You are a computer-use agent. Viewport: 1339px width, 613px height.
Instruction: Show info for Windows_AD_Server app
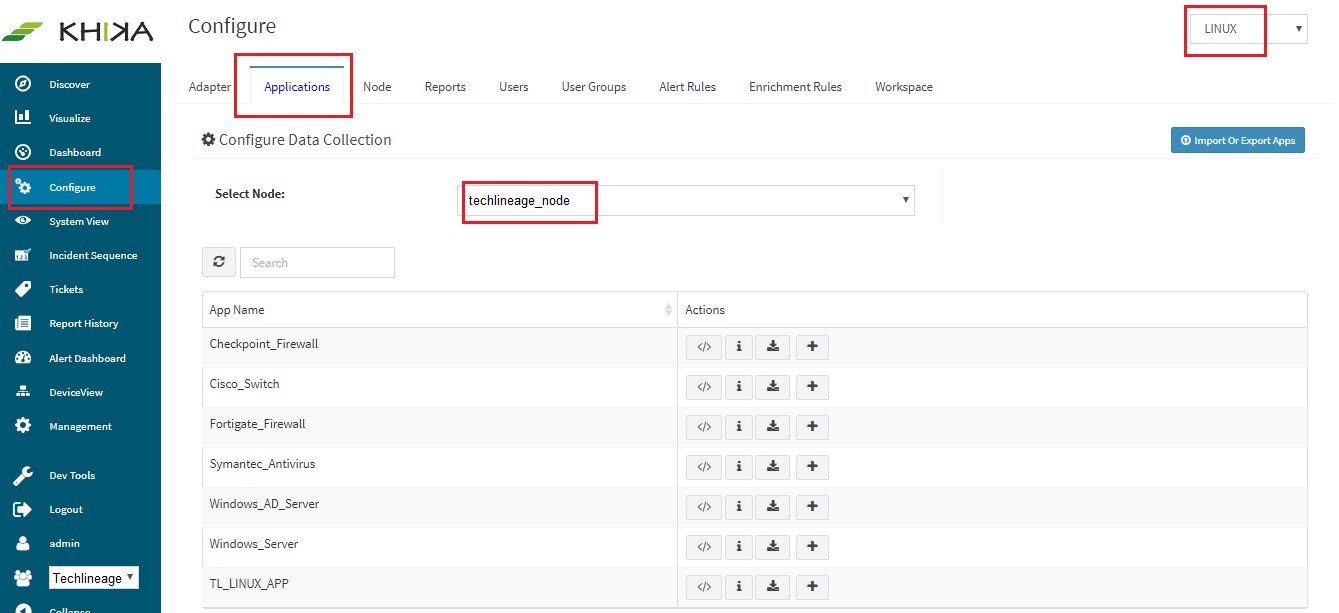point(738,507)
